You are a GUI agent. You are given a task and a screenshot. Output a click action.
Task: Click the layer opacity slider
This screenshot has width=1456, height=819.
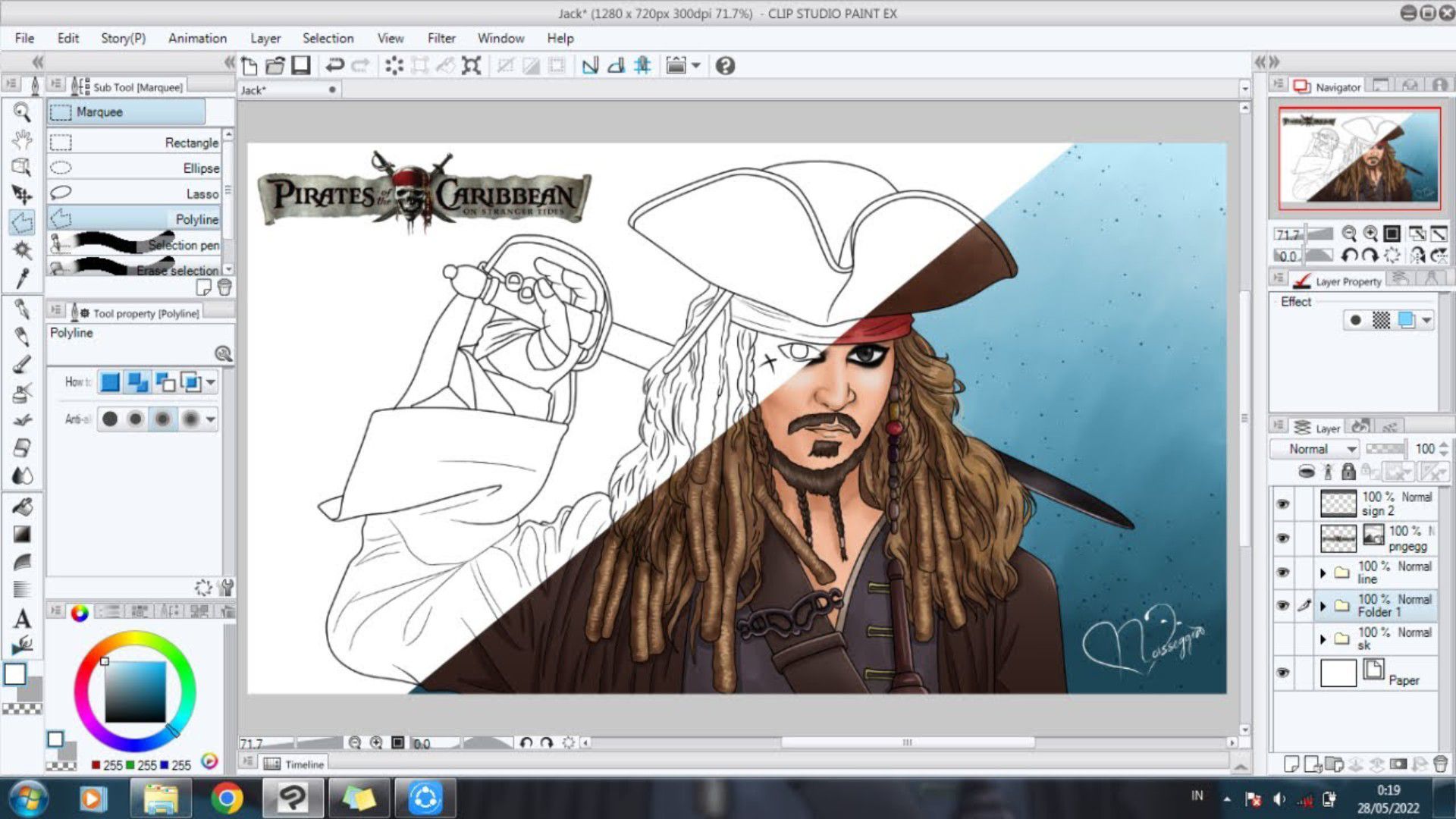[x=1385, y=449]
